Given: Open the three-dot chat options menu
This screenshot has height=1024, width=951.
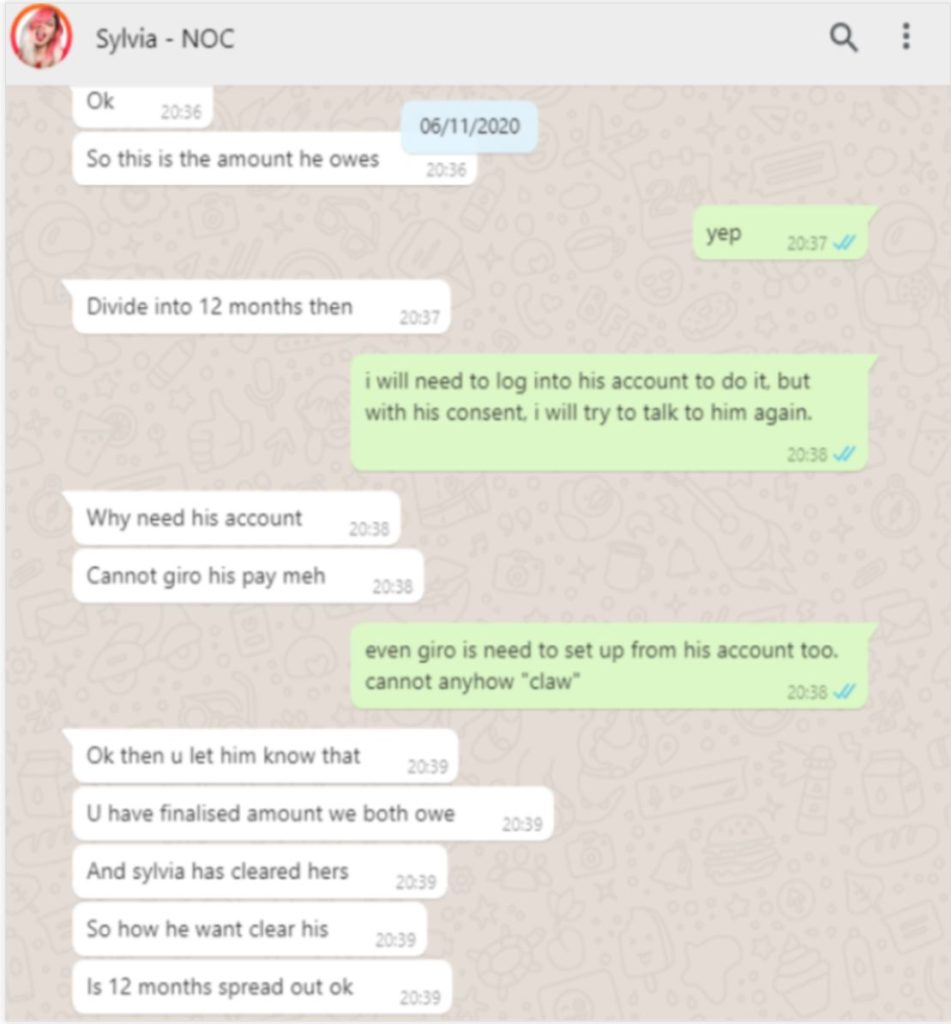Looking at the screenshot, I should coord(906,37).
